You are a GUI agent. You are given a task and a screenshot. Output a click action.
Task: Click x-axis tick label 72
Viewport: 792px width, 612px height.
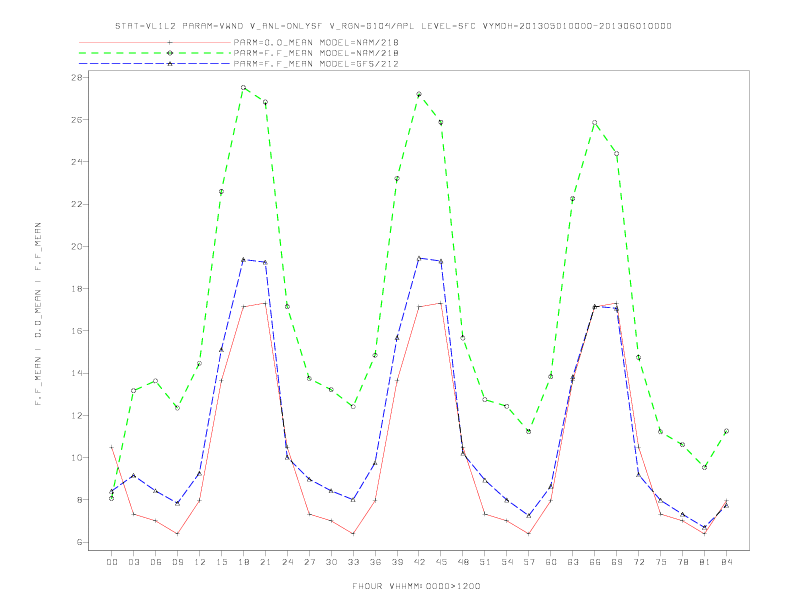tap(639, 562)
